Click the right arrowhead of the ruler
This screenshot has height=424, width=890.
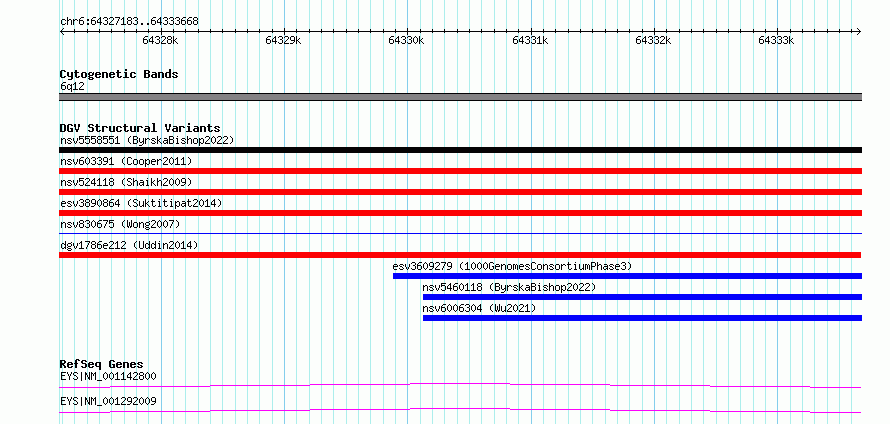pyautogui.click(x=859, y=31)
